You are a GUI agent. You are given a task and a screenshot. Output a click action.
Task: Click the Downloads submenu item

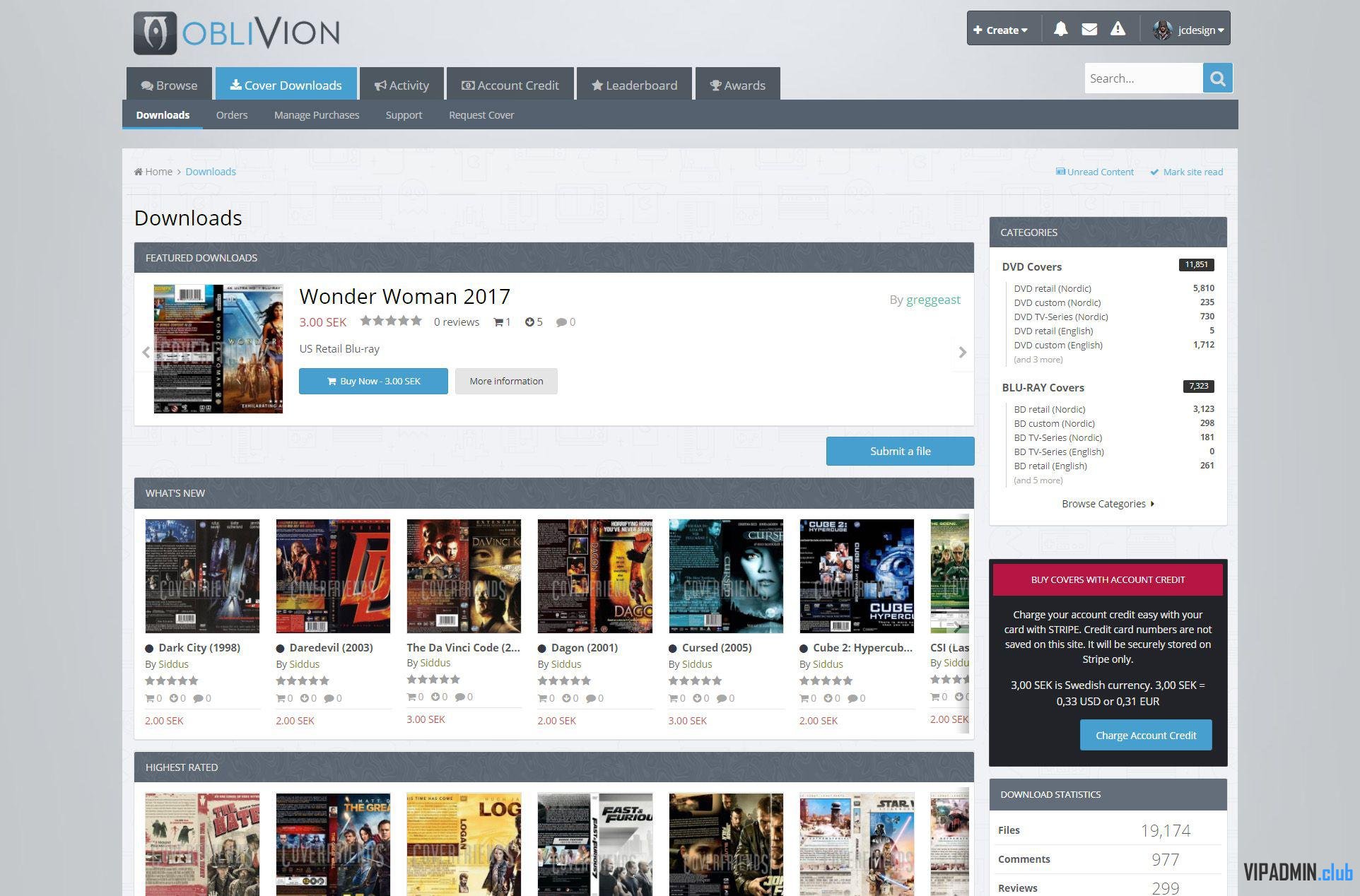(x=163, y=115)
